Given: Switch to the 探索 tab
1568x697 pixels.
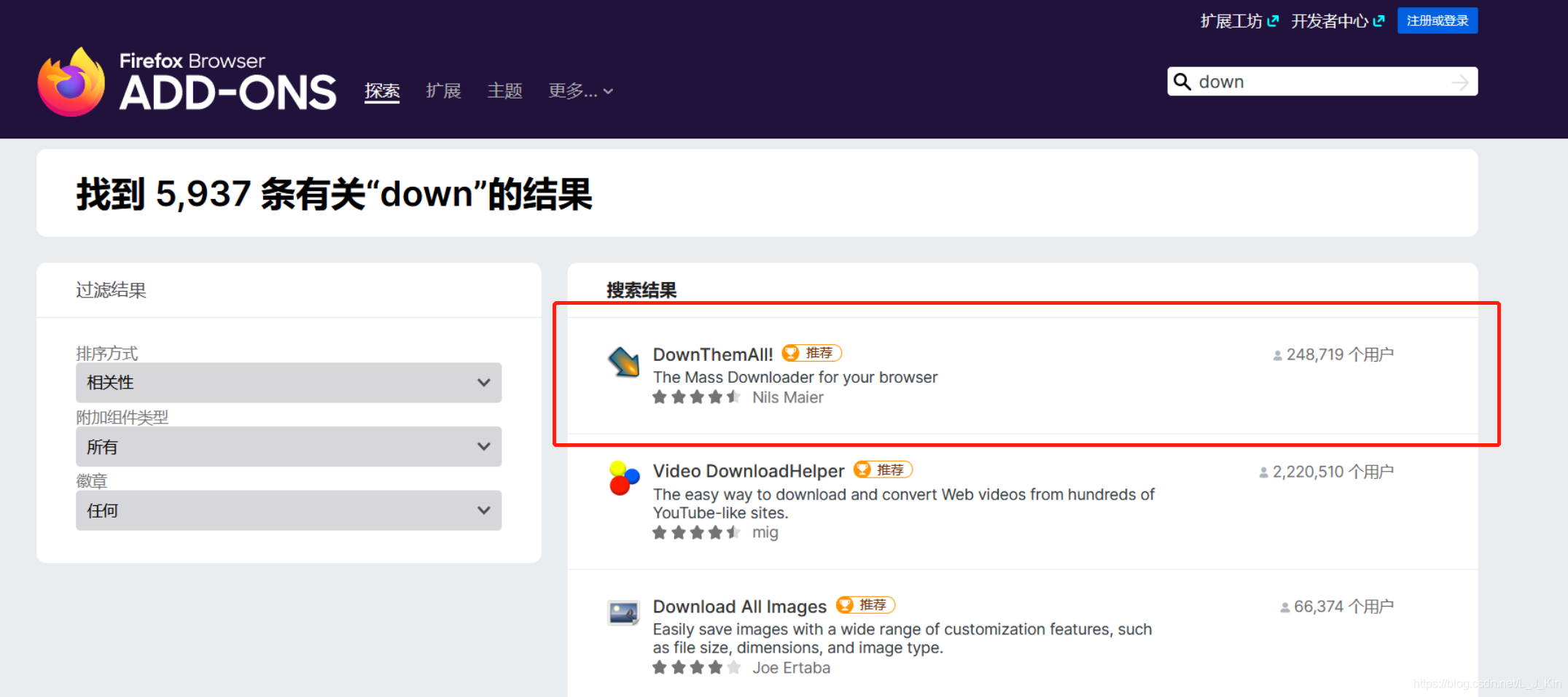Looking at the screenshot, I should point(382,91).
